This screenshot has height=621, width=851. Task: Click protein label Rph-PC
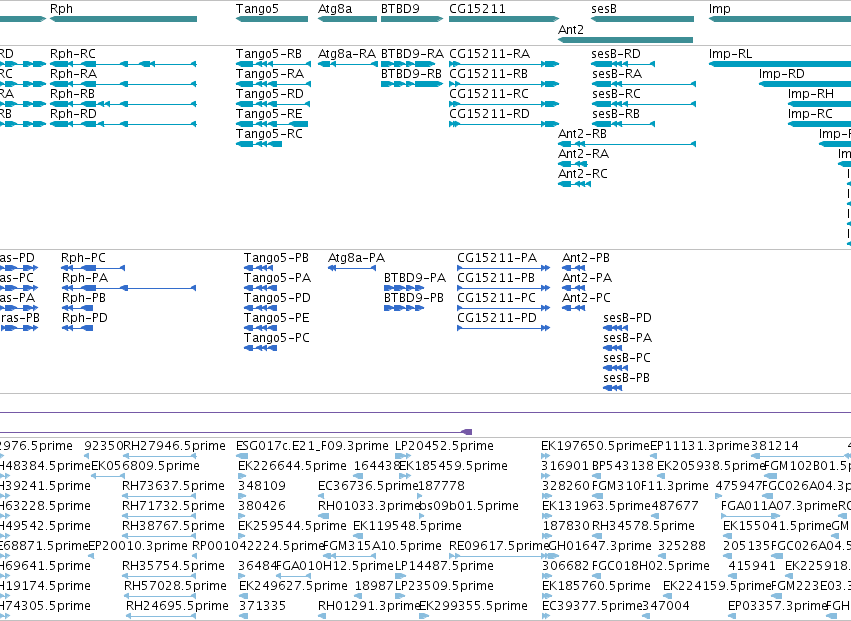[x=83, y=258]
